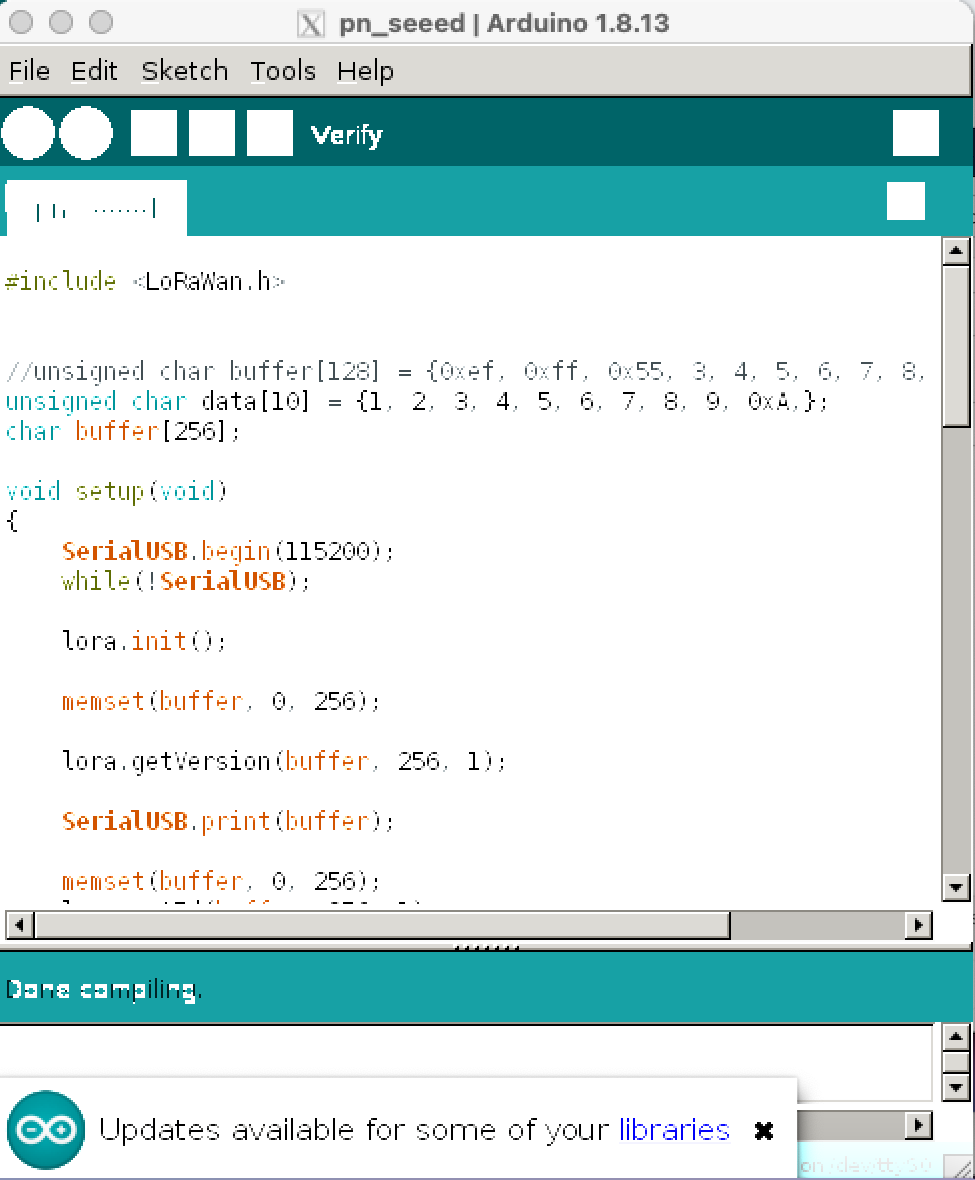This screenshot has height=1180, width=975.
Task: Expand the tab options dropdown menu
Action: click(x=906, y=201)
